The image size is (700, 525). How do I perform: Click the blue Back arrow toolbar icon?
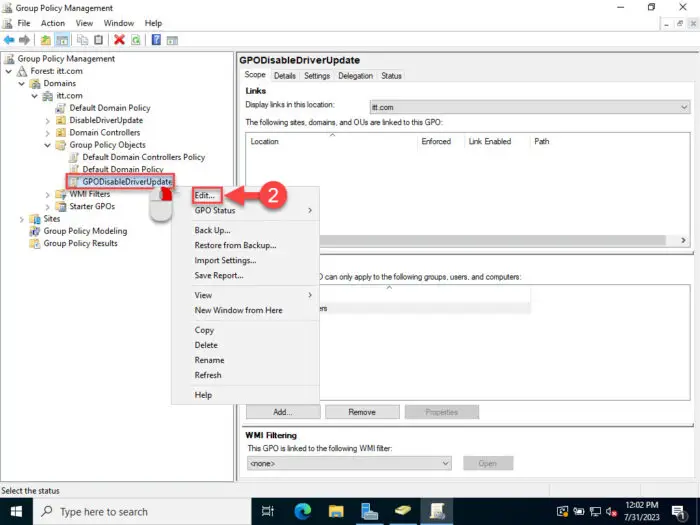9,40
